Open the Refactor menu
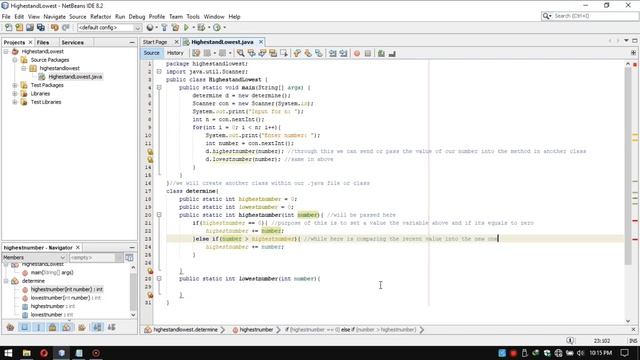Screen dimensions: 640x360 [100, 17]
